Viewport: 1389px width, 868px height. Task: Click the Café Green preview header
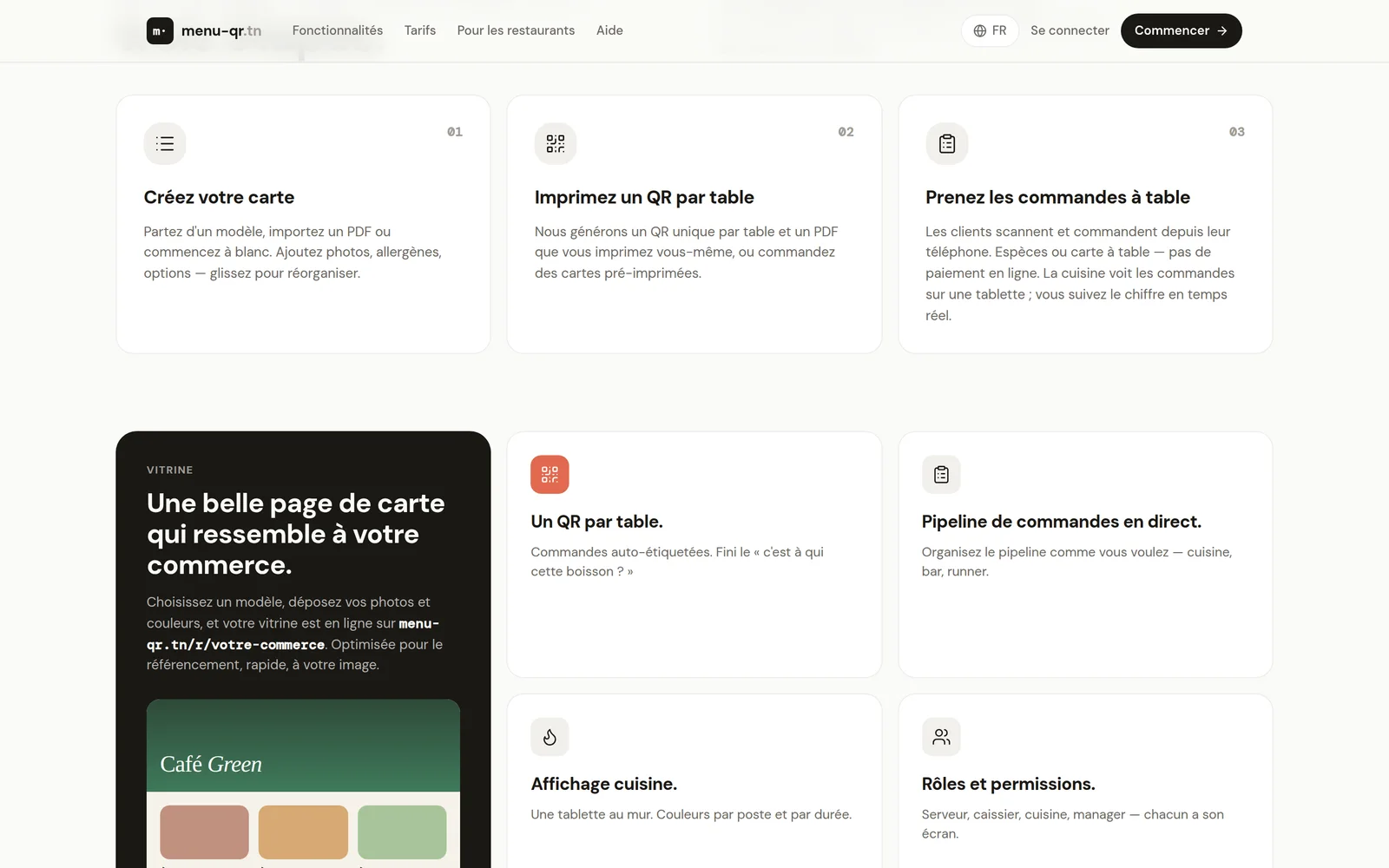point(303,746)
